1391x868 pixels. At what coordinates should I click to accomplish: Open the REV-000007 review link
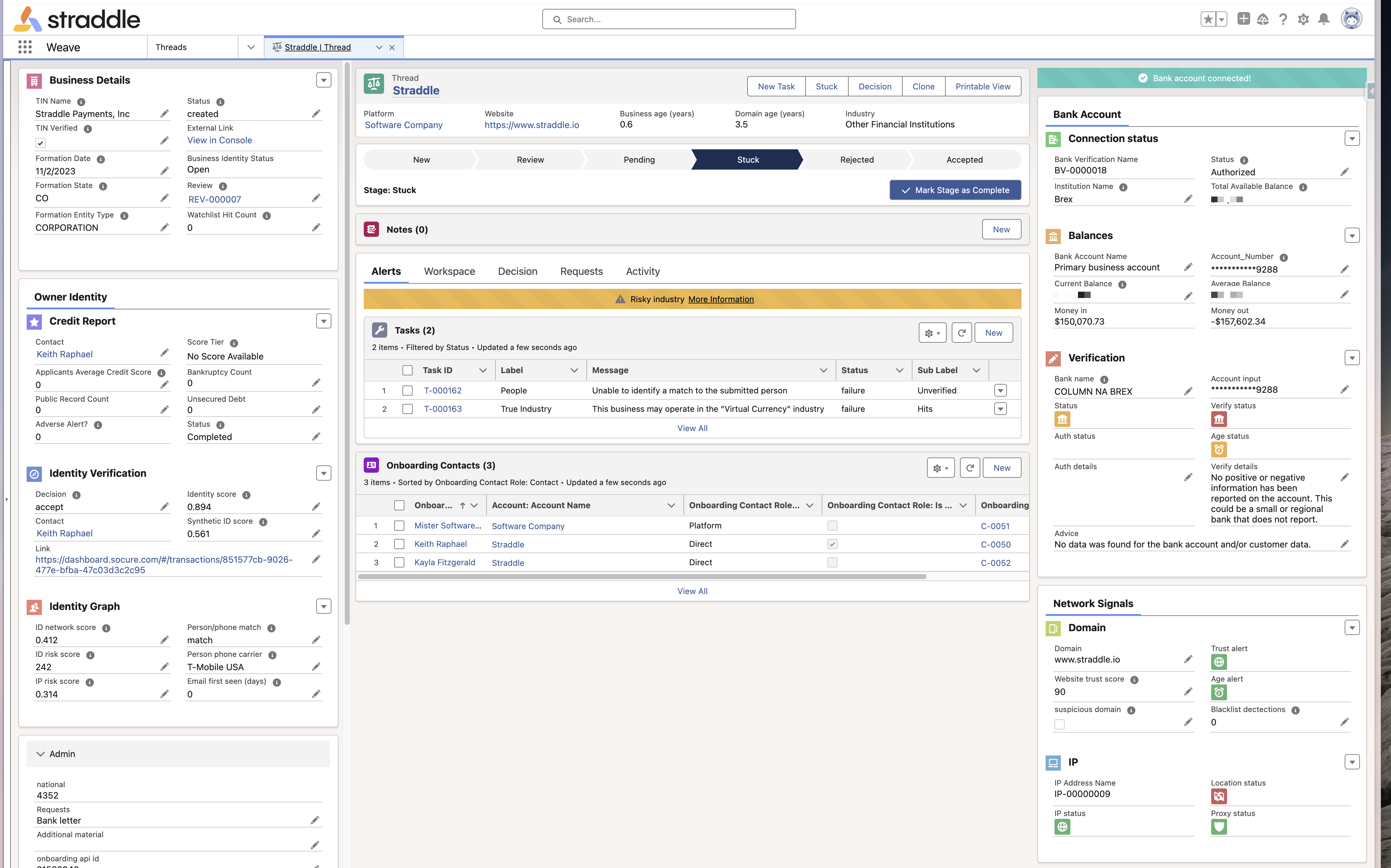pos(215,200)
